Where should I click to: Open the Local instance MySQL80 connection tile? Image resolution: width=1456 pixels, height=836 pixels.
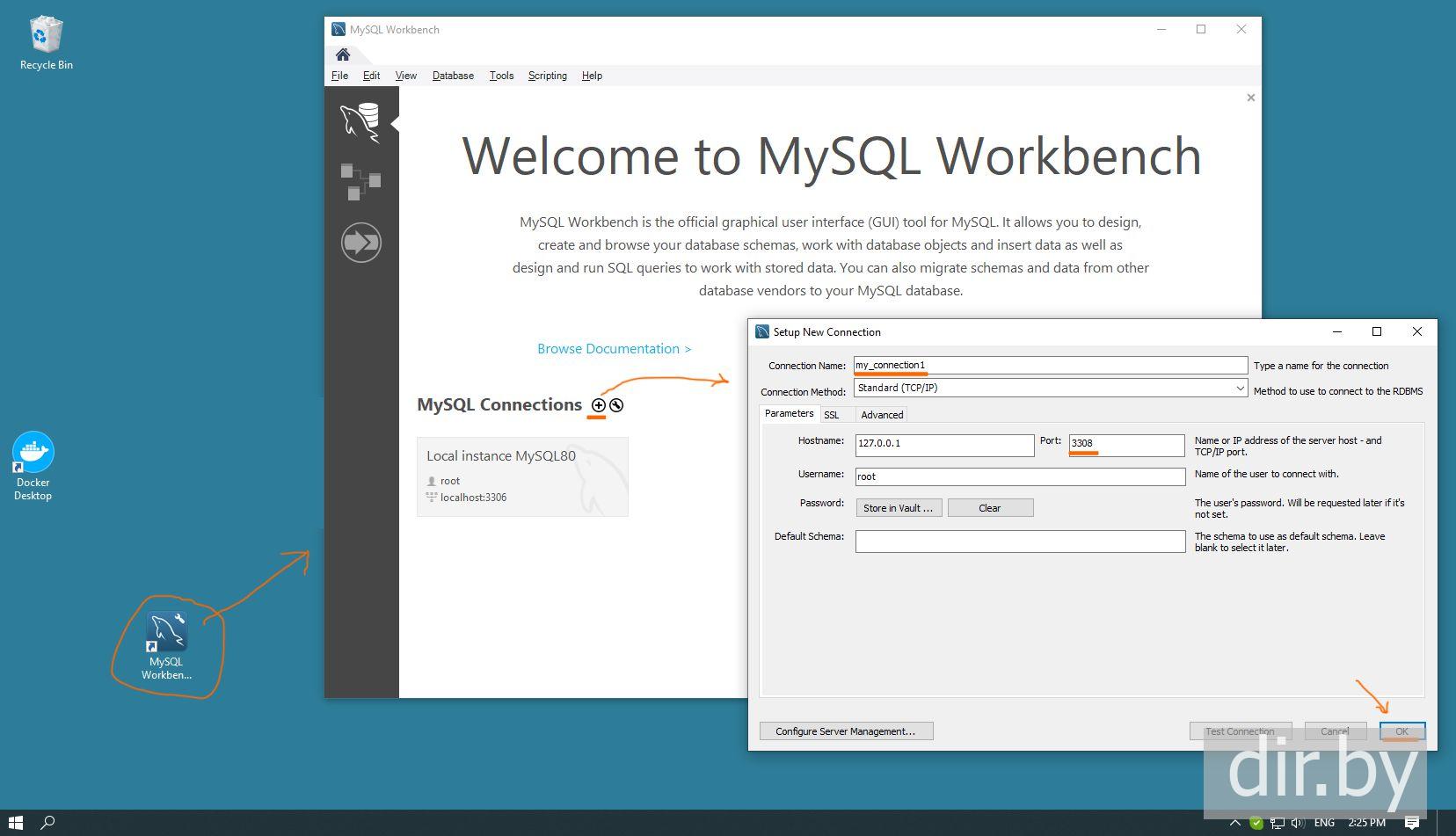[522, 476]
